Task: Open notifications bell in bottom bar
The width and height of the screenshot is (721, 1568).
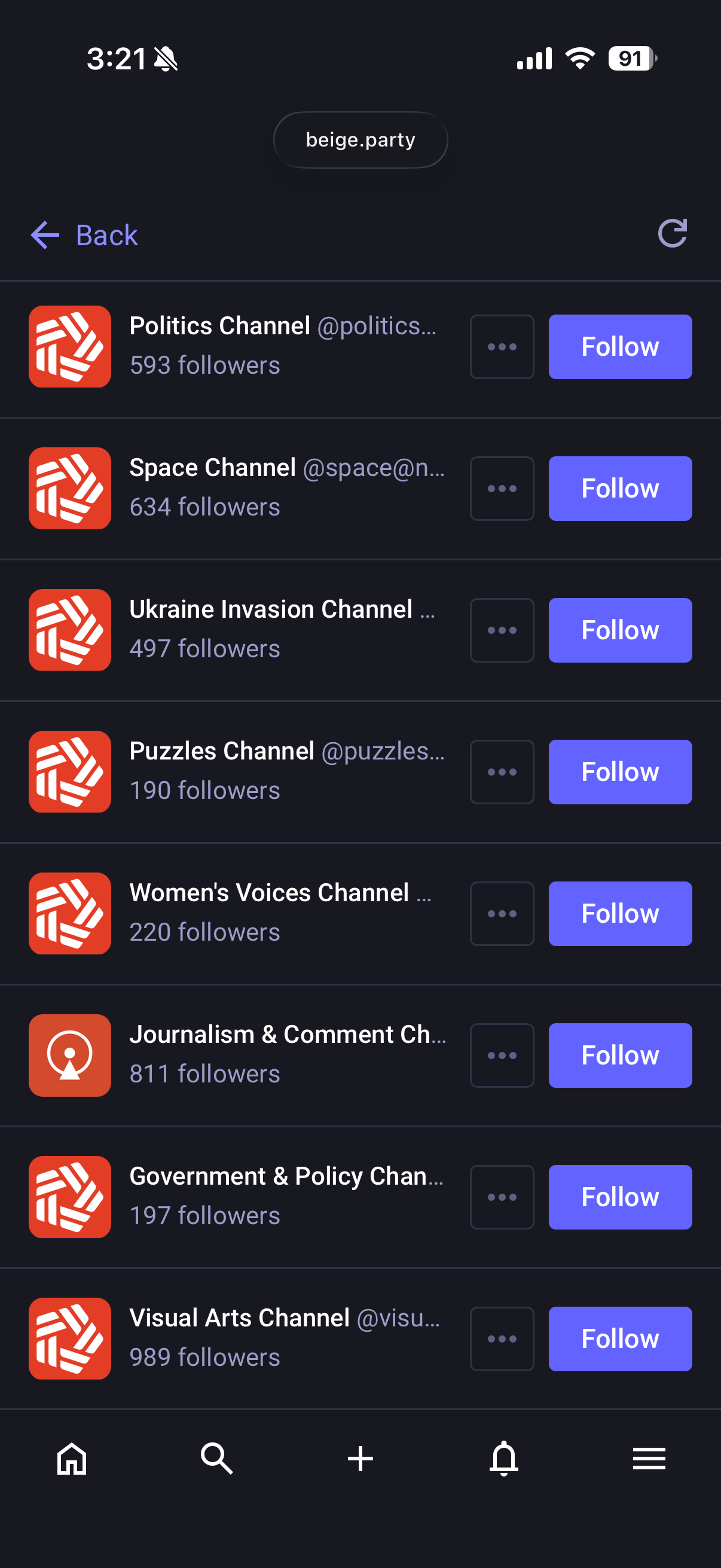Action: 504,1459
